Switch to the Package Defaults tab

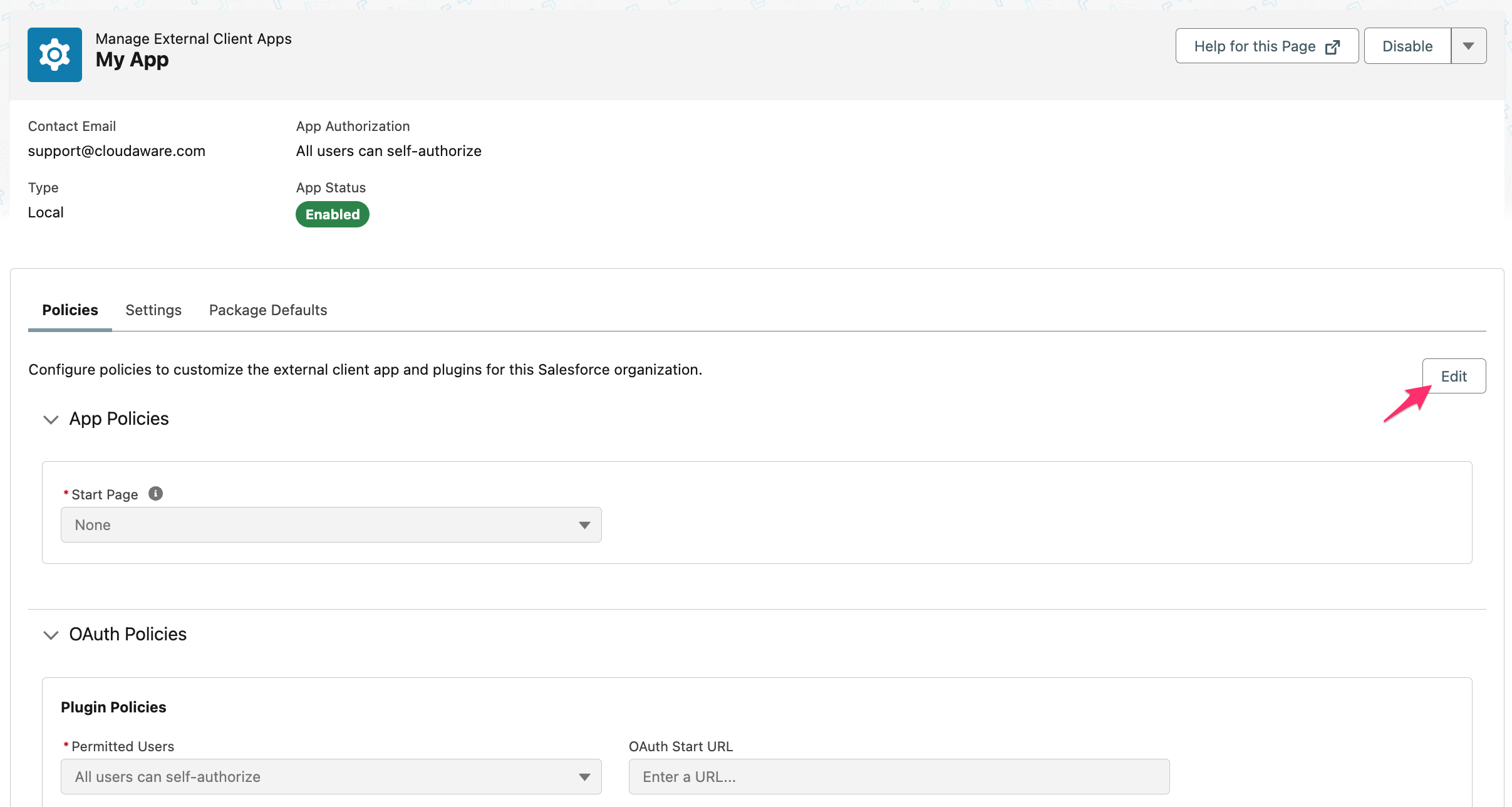[268, 310]
